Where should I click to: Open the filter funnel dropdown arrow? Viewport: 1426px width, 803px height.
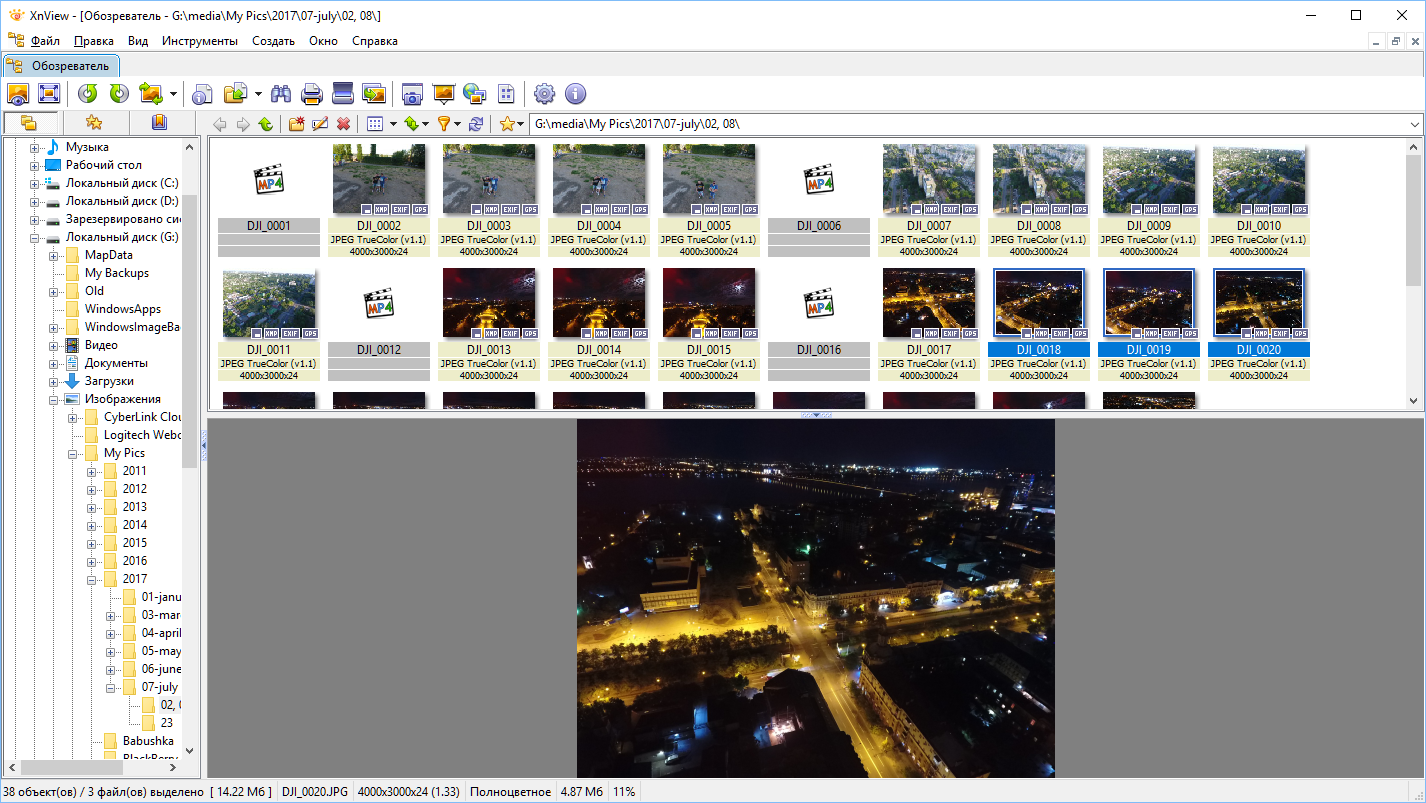coord(458,124)
